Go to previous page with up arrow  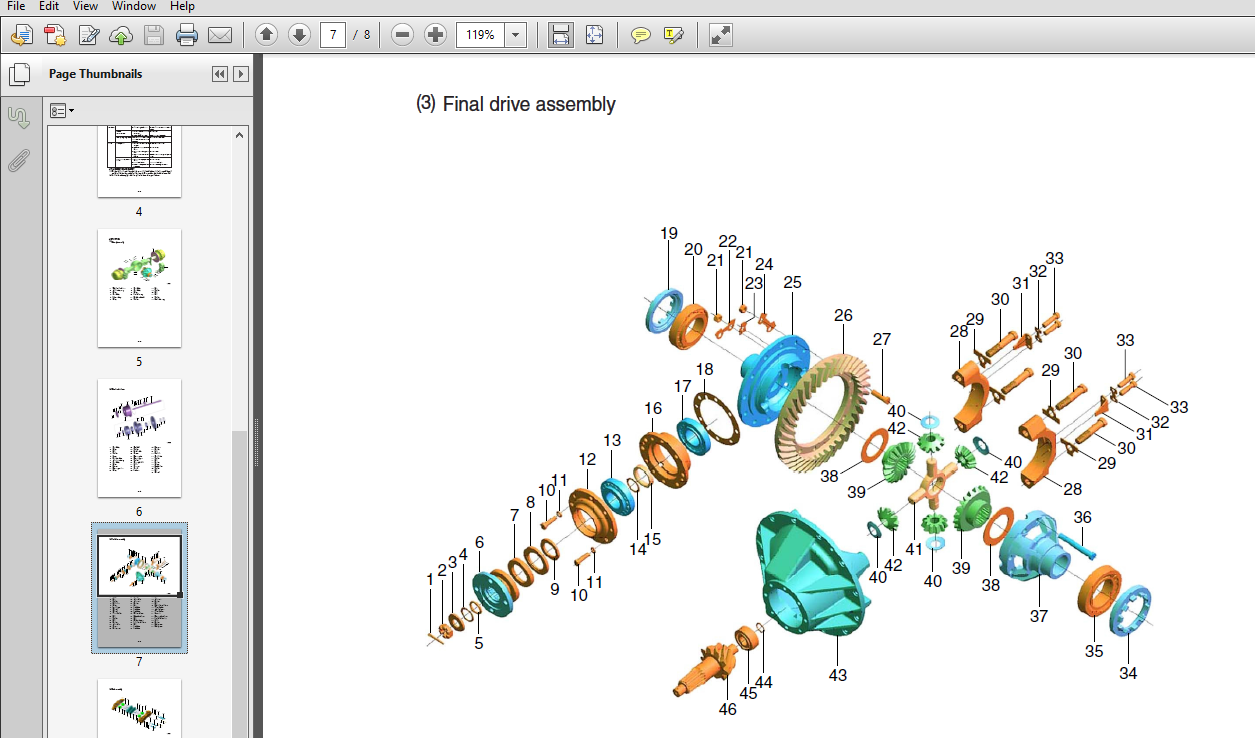tap(266, 35)
